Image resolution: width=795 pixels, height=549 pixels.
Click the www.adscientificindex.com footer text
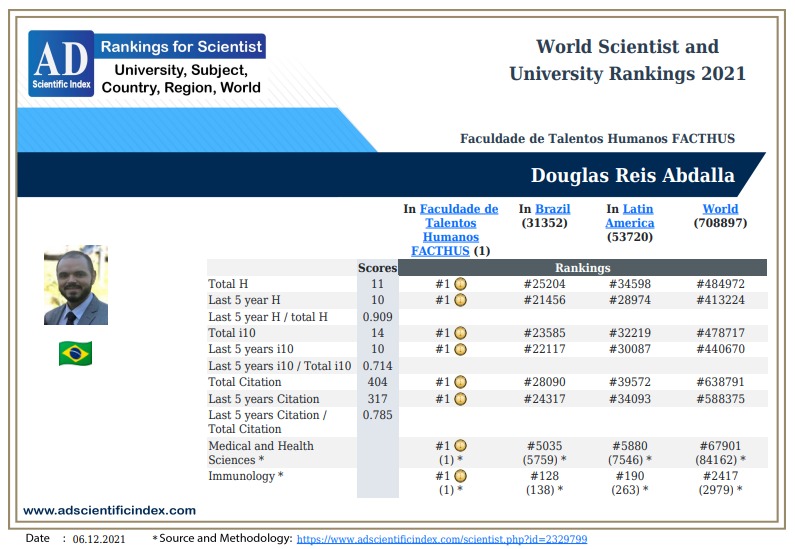click(x=109, y=510)
